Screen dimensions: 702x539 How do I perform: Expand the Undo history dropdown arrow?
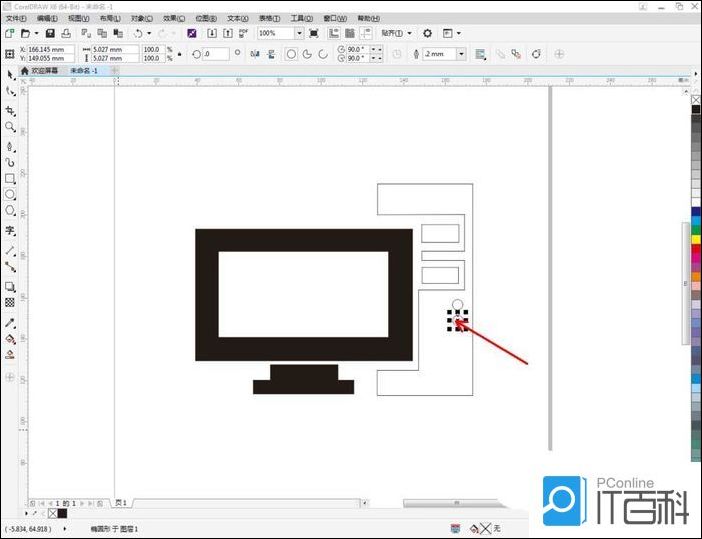pyautogui.click(x=149, y=33)
